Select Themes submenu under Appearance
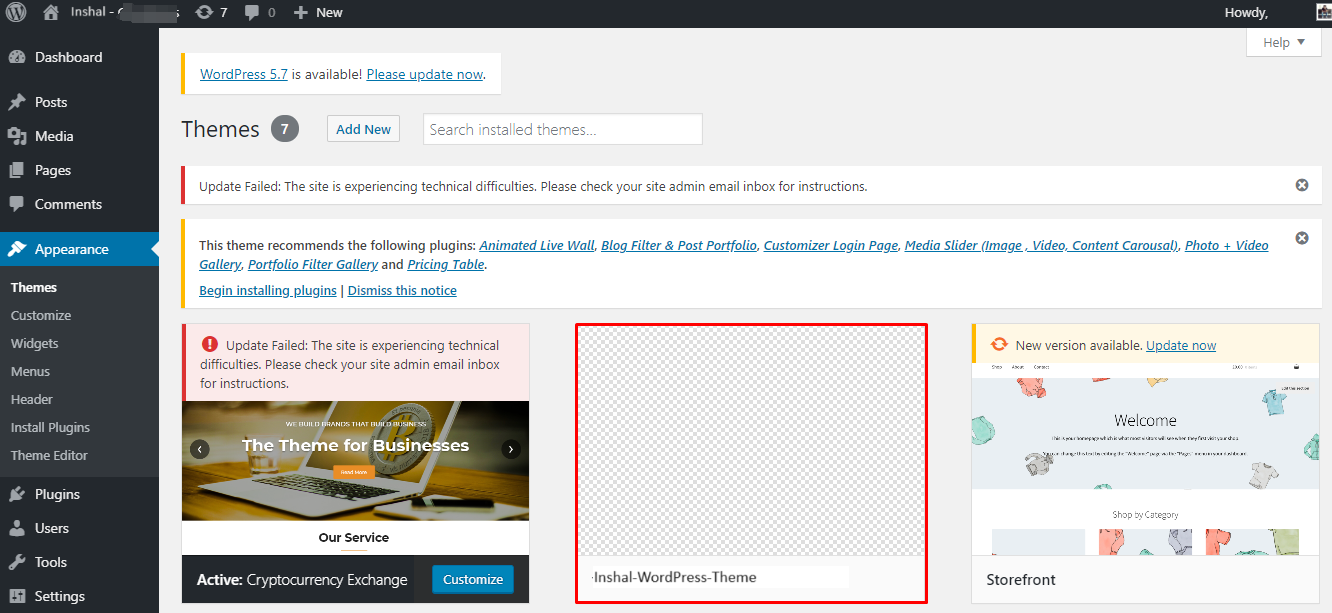1332x613 pixels. point(34,287)
